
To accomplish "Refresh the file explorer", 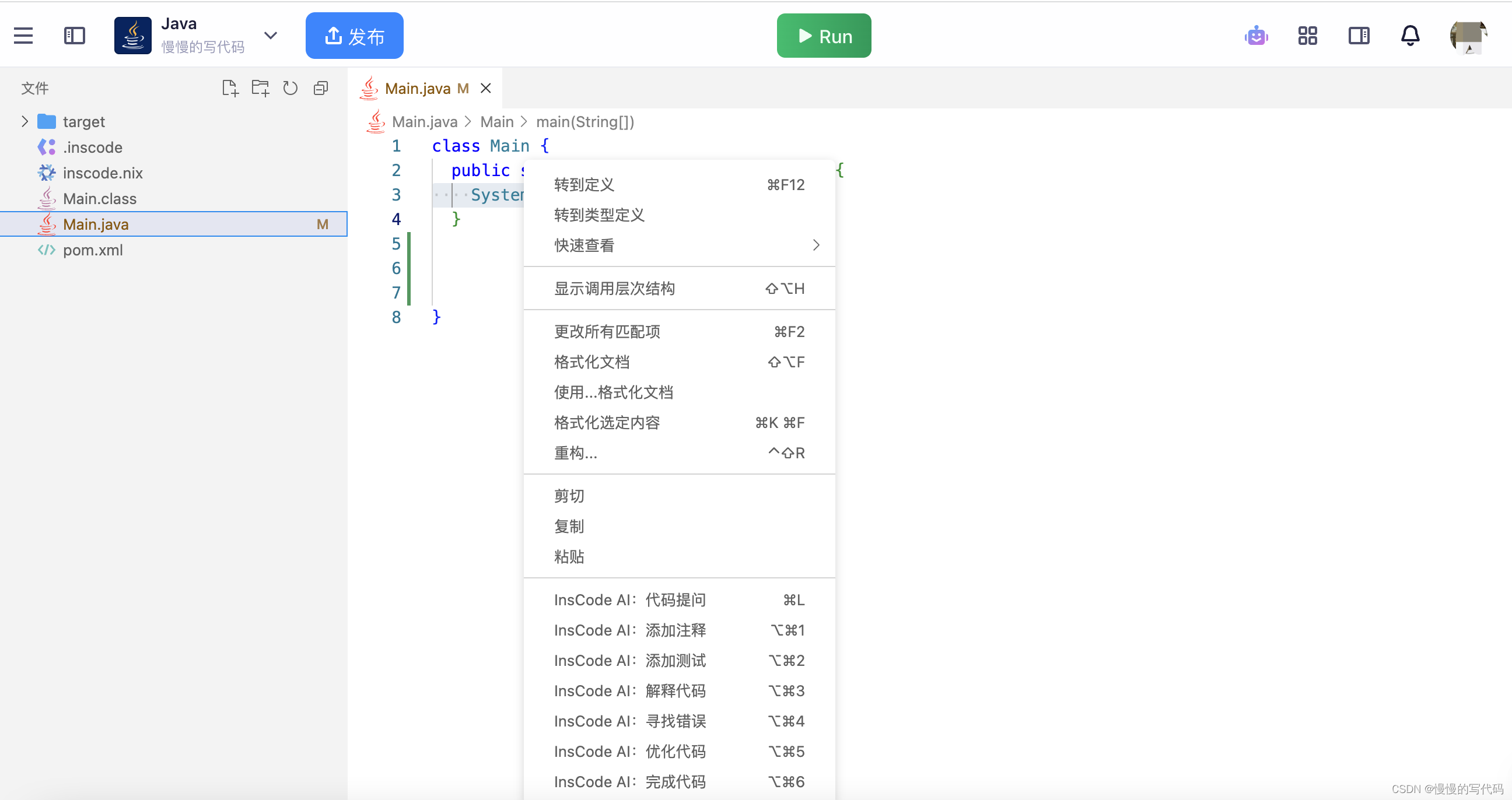I will [x=290, y=88].
